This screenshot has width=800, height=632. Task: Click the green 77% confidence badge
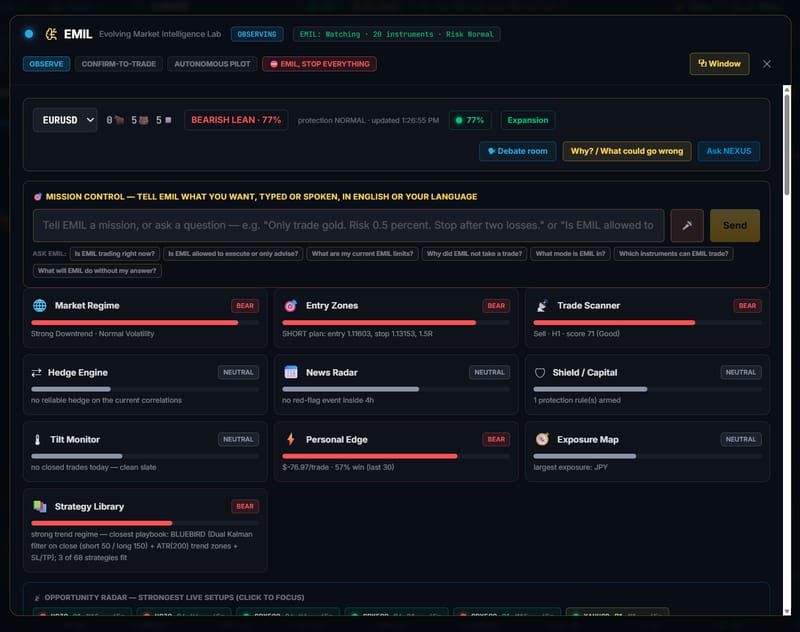470,120
